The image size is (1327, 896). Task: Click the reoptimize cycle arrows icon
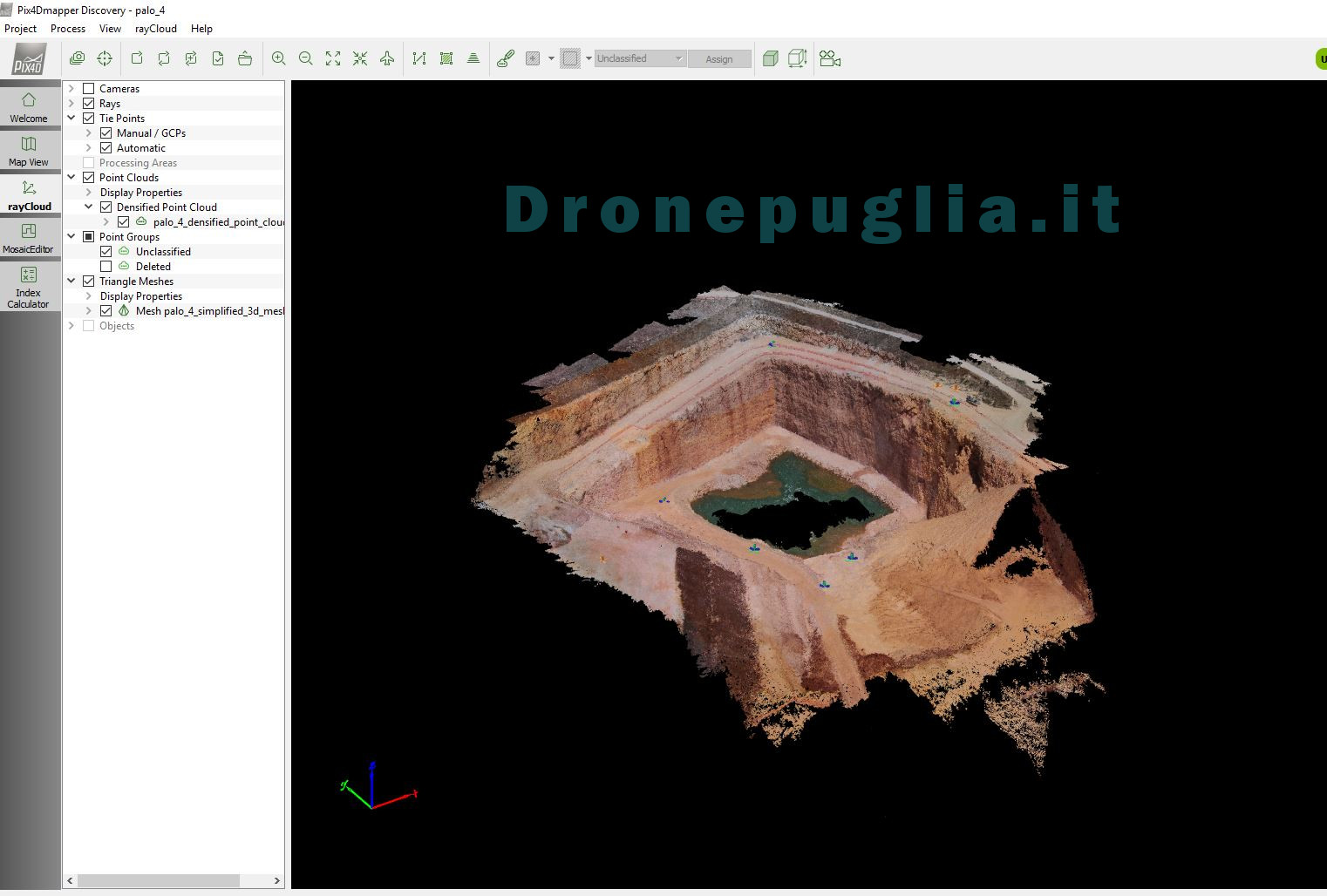pyautogui.click(x=164, y=58)
